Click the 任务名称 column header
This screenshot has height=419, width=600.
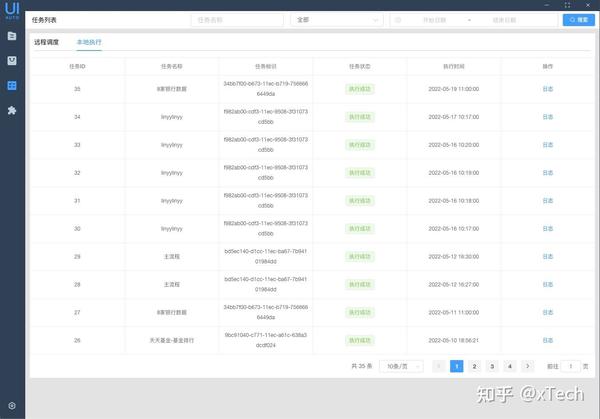point(171,66)
